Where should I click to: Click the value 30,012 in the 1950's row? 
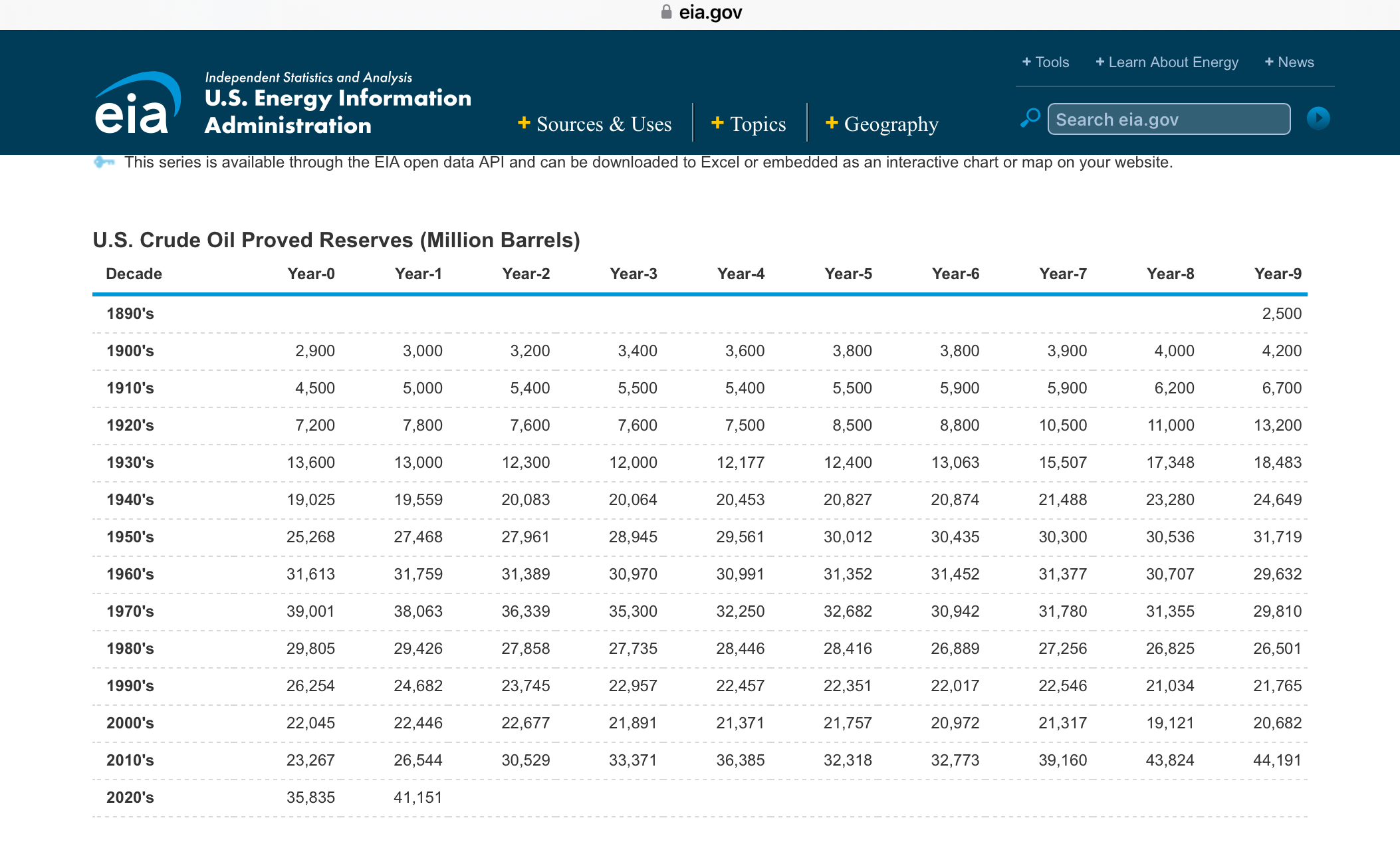click(x=848, y=537)
